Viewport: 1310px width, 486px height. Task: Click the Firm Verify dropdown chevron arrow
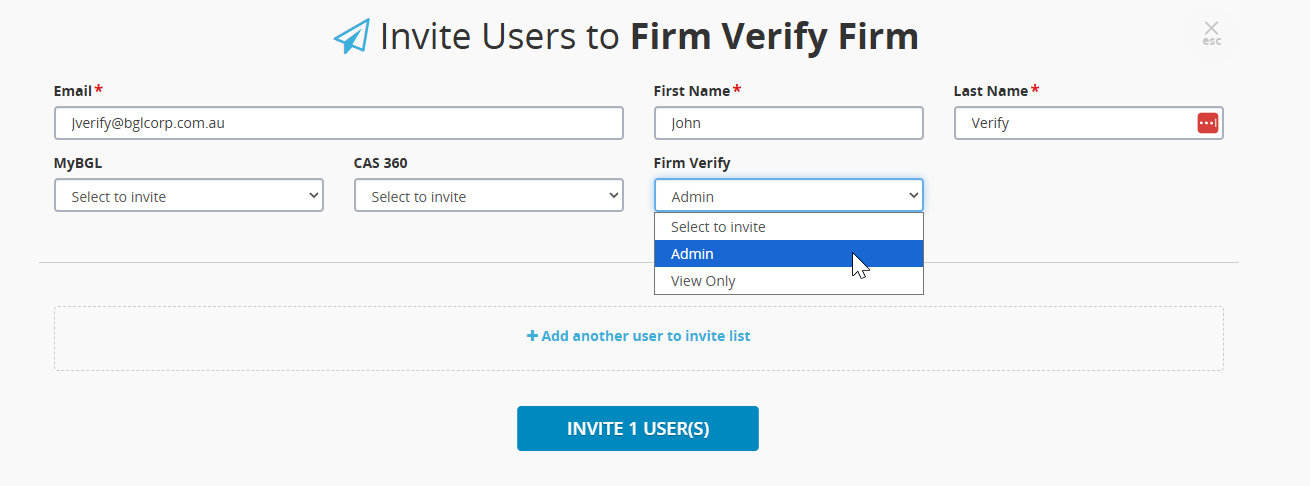tap(913, 196)
